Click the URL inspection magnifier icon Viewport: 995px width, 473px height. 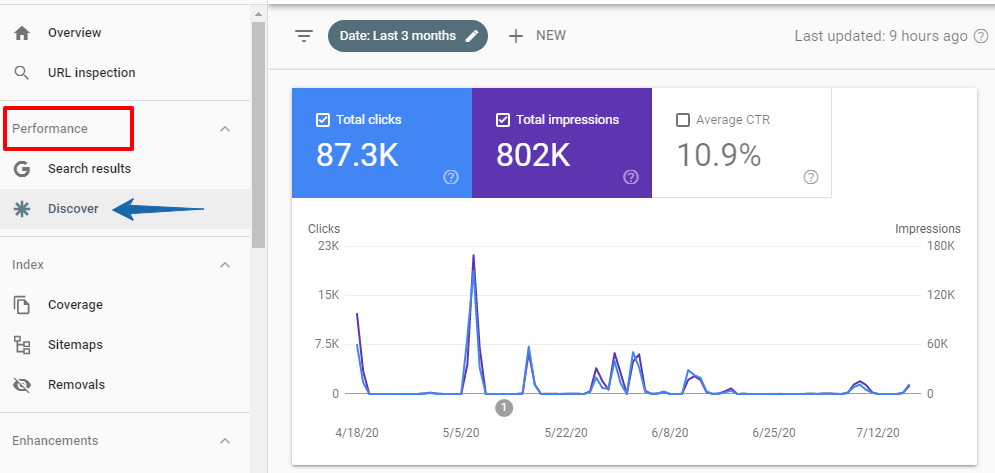click(x=22, y=73)
